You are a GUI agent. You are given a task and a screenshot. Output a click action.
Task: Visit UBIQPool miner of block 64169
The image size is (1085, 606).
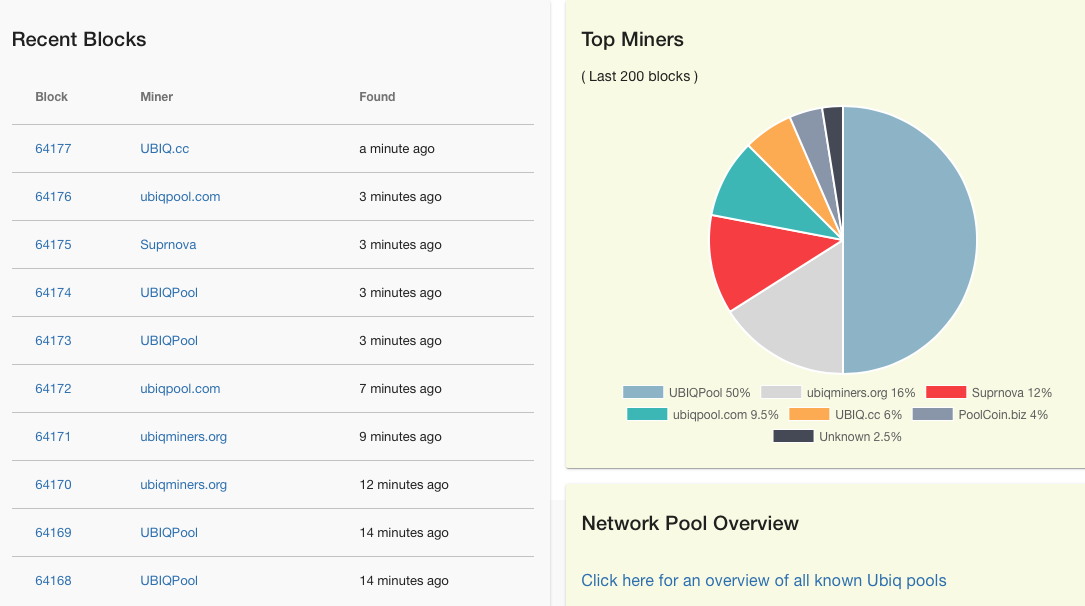(169, 533)
